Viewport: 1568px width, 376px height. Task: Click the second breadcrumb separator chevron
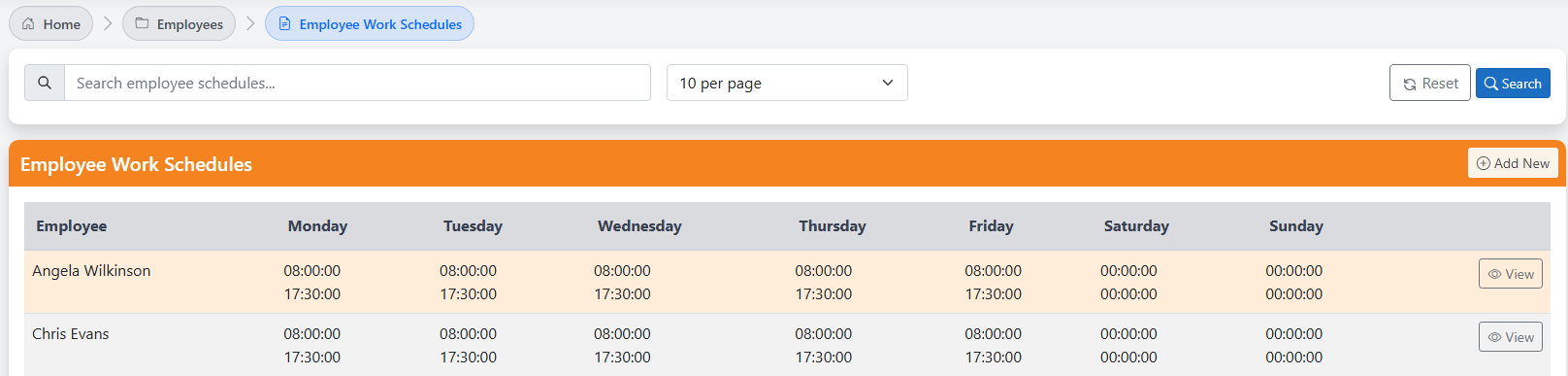point(250,23)
